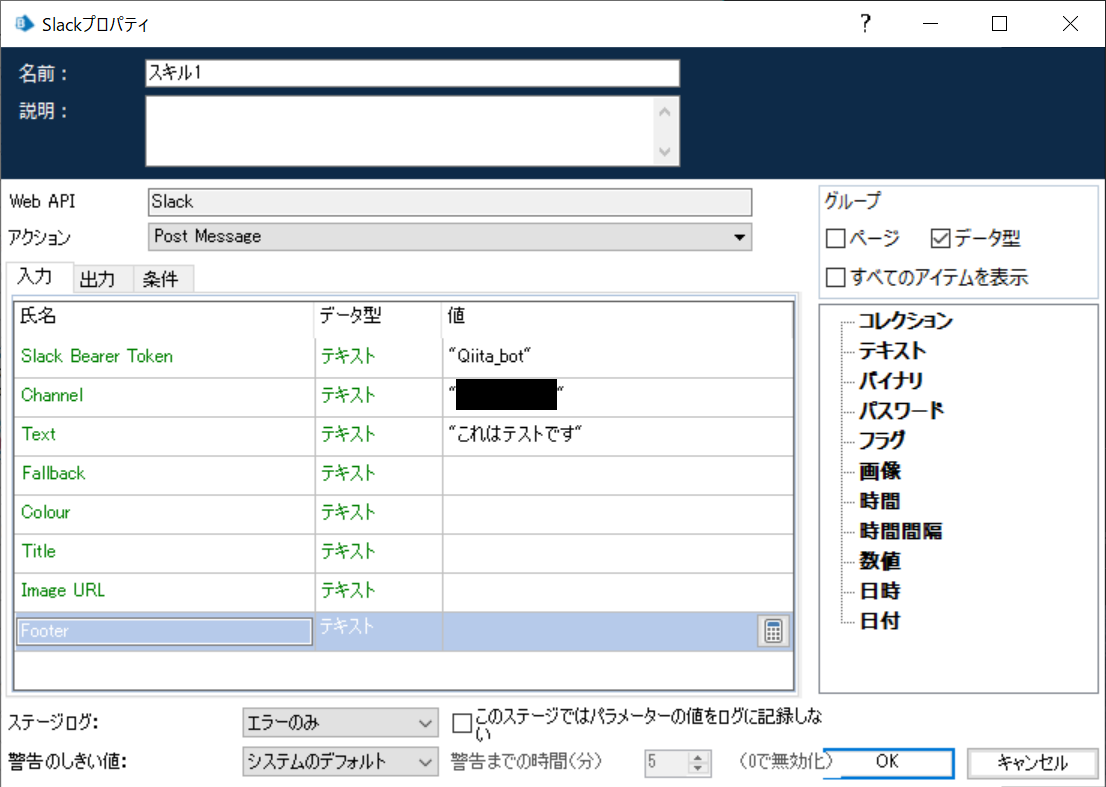
Task: Click the 名前 field containing スキル1
Action: pyautogui.click(x=412, y=73)
